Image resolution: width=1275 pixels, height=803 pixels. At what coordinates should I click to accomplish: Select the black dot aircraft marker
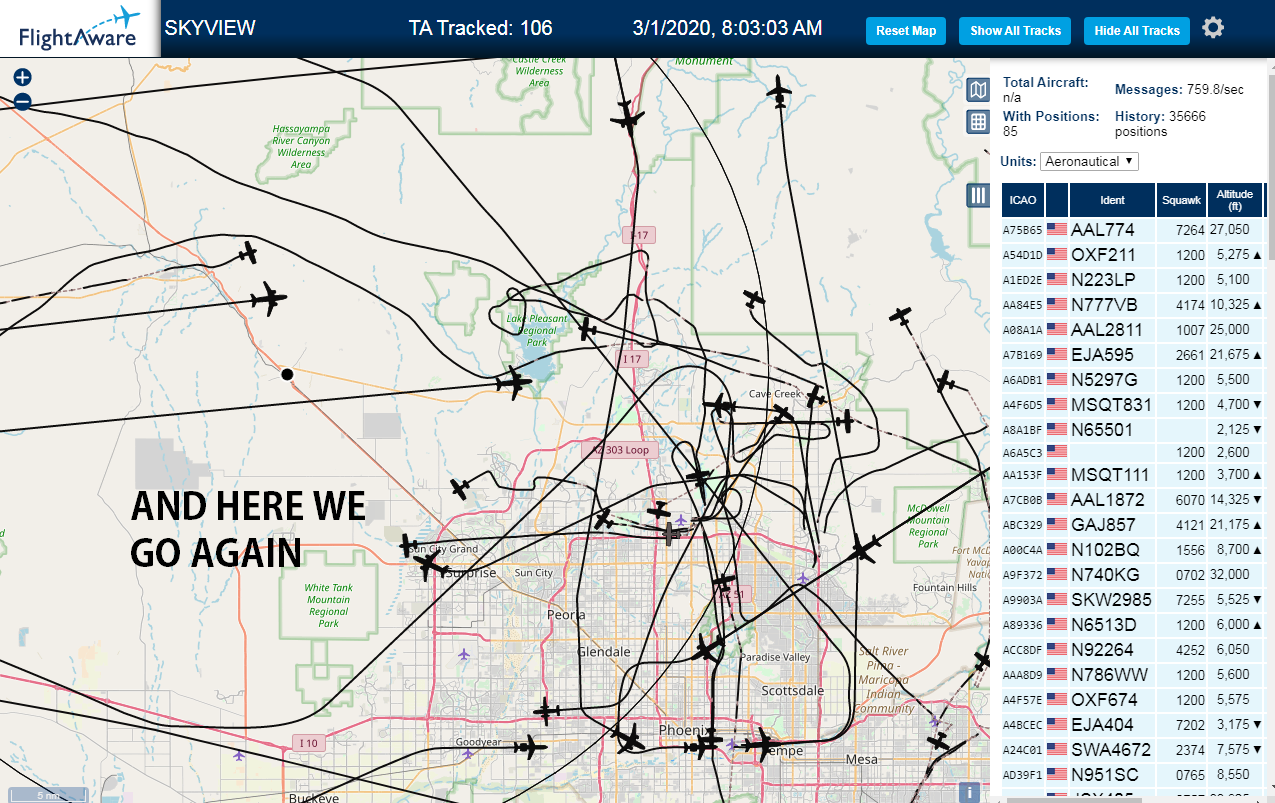point(287,374)
